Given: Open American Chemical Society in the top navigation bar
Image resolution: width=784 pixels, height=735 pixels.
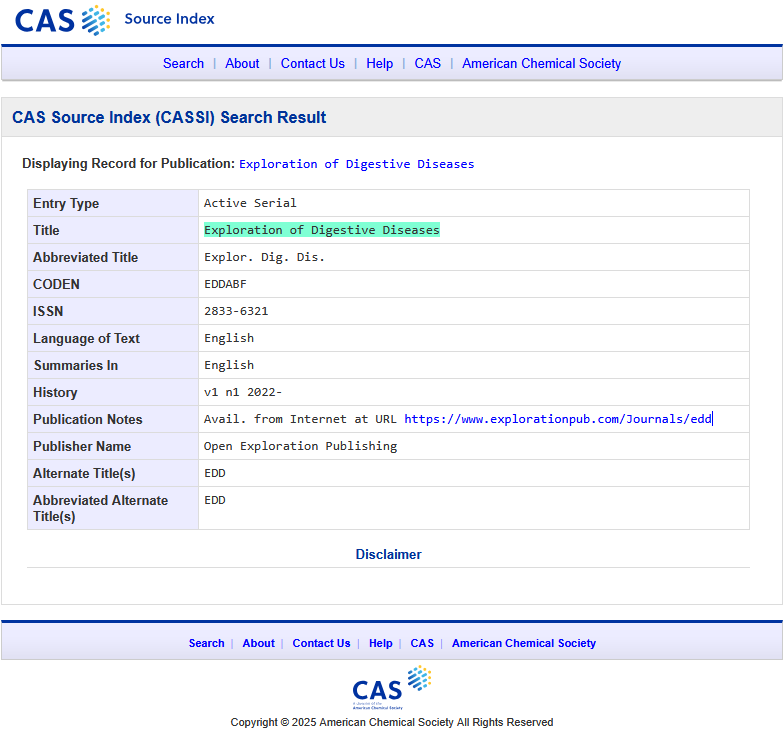Looking at the screenshot, I should pyautogui.click(x=542, y=64).
